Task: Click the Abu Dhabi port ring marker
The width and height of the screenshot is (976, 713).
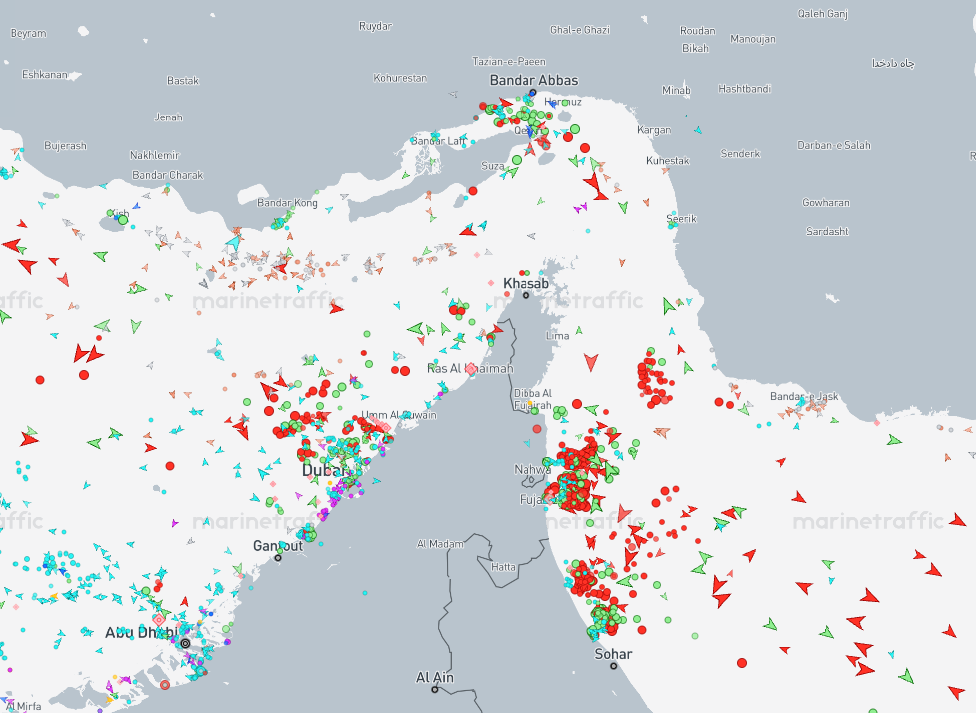Action: pyautogui.click(x=185, y=643)
